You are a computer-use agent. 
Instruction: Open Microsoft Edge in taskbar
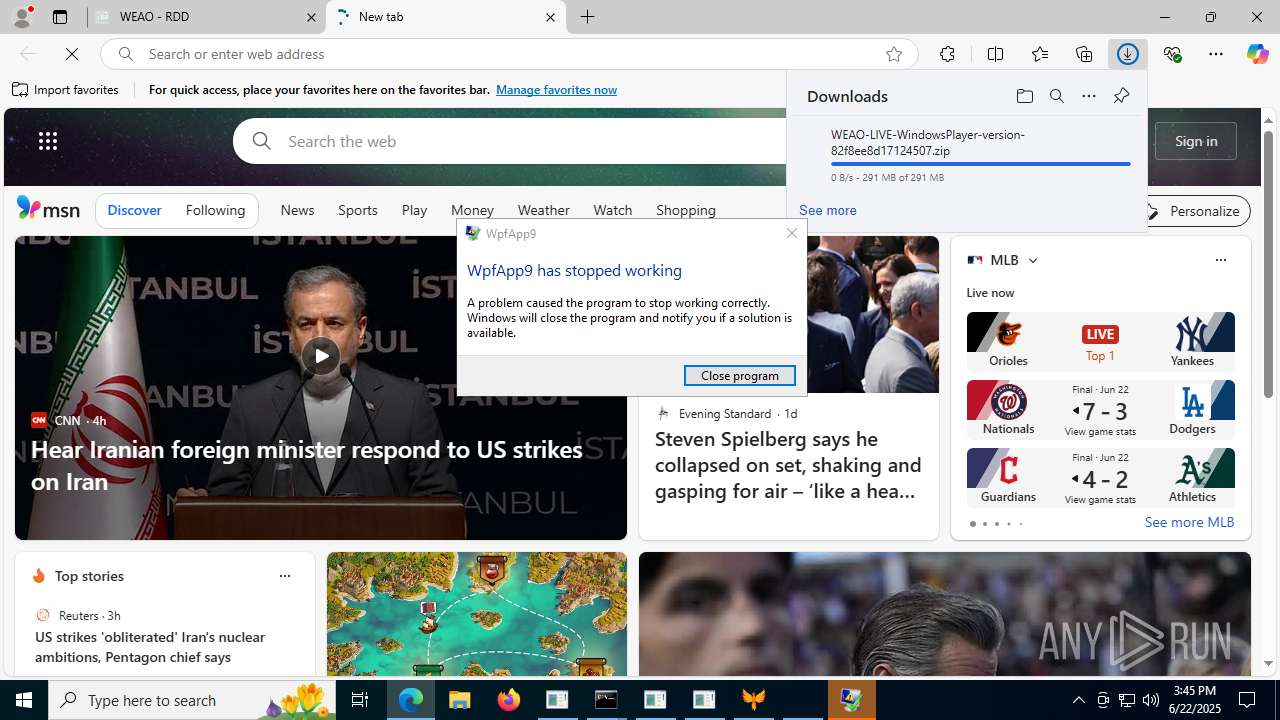pos(411,700)
